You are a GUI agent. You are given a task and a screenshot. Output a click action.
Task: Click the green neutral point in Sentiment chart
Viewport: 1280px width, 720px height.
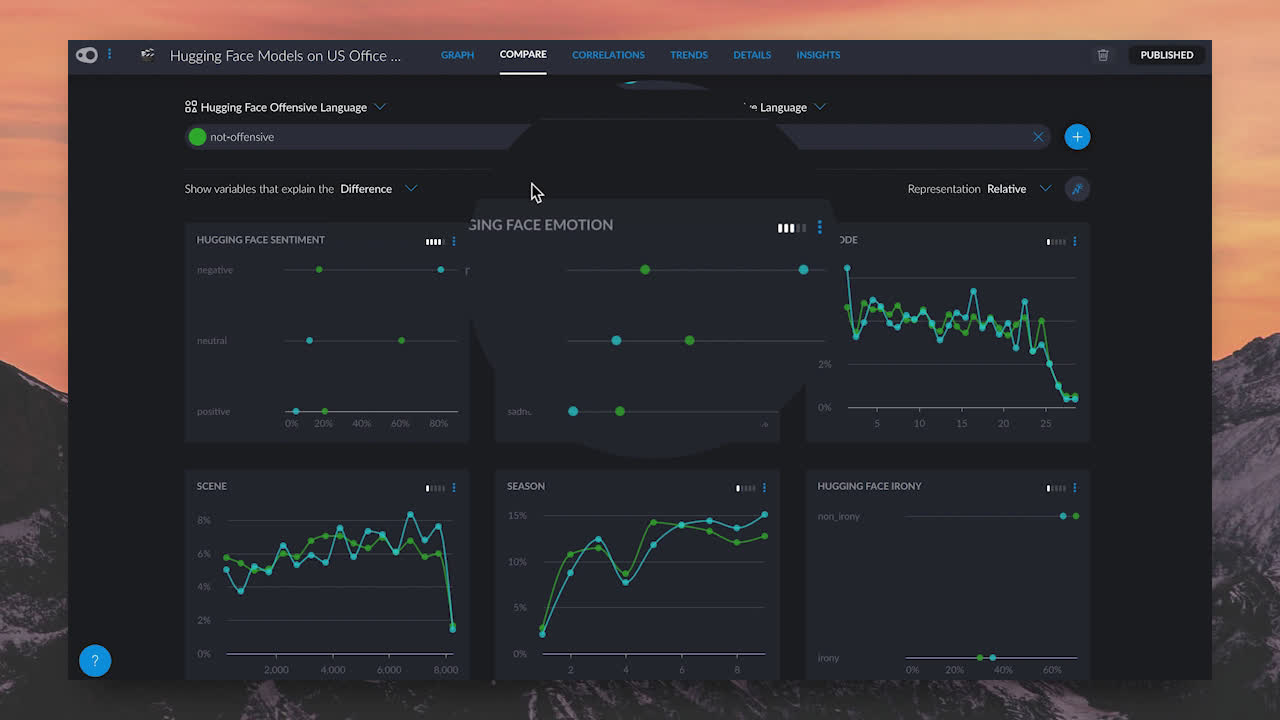pos(402,341)
